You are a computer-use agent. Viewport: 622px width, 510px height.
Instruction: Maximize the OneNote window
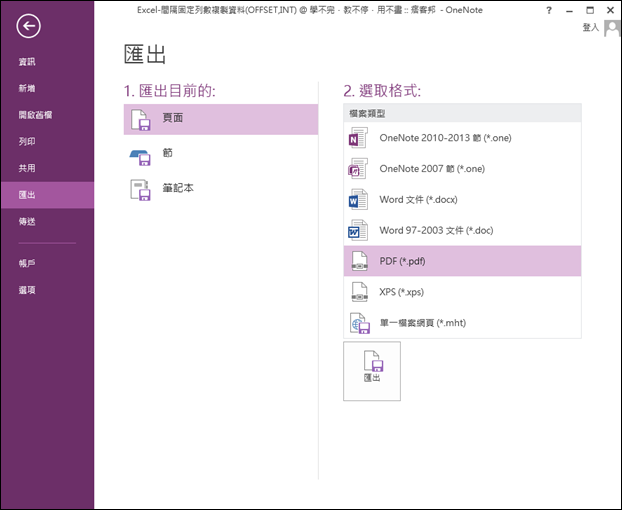[x=590, y=10]
